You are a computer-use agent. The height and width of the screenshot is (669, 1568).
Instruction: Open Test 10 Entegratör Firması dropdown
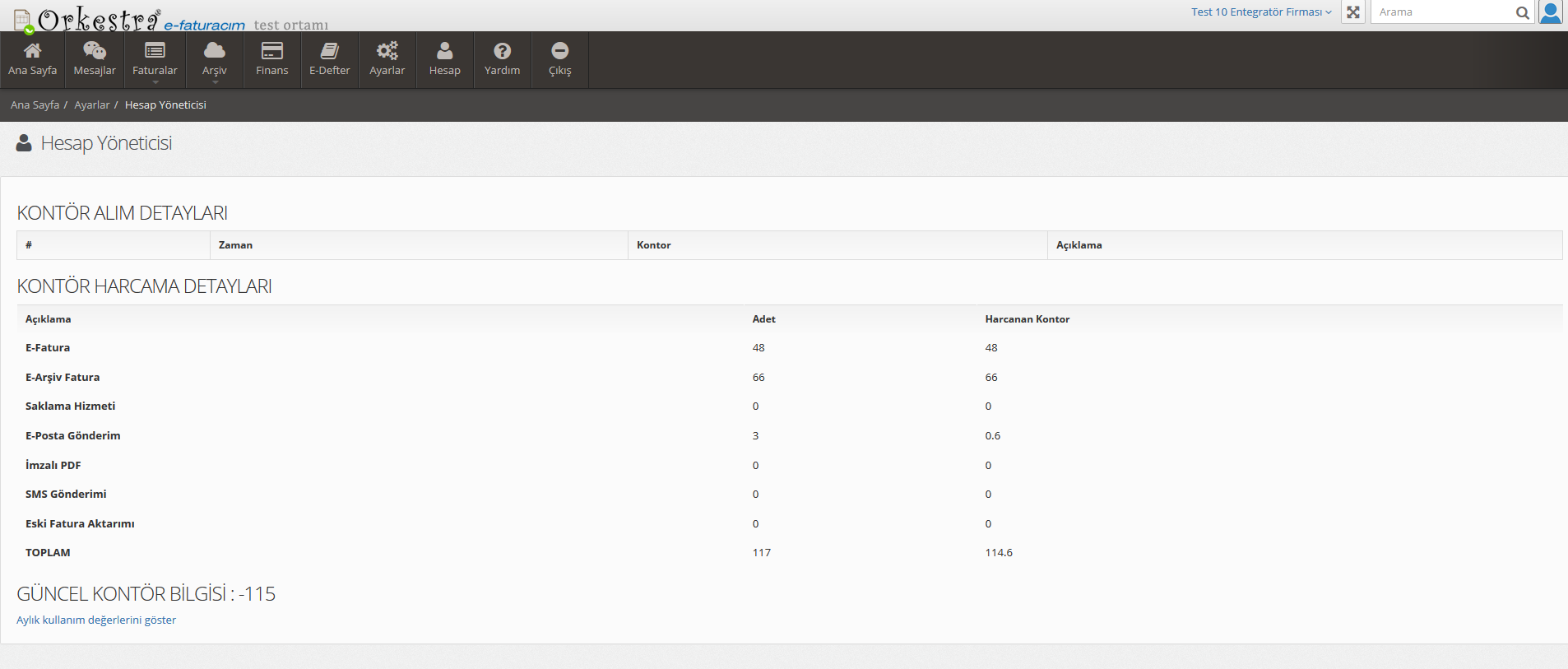pyautogui.click(x=1260, y=12)
